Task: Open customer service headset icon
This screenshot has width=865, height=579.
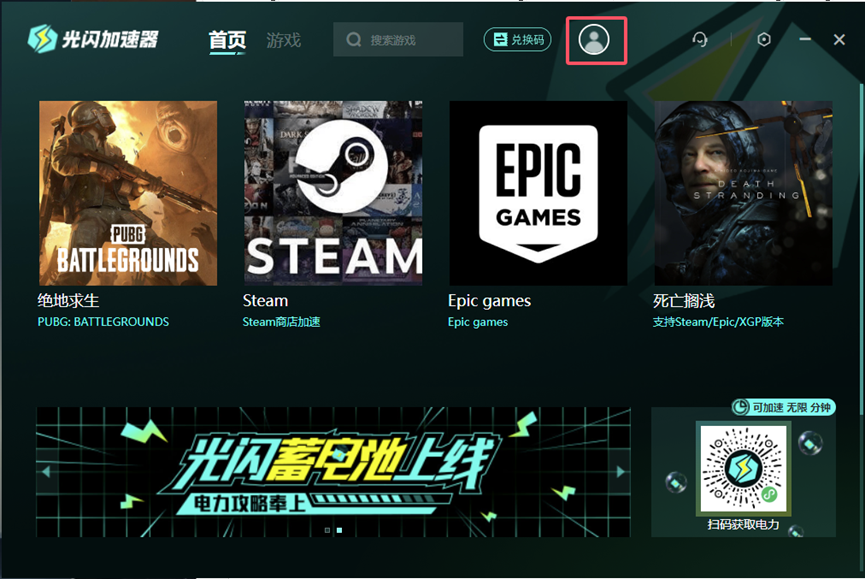Action: pyautogui.click(x=700, y=40)
